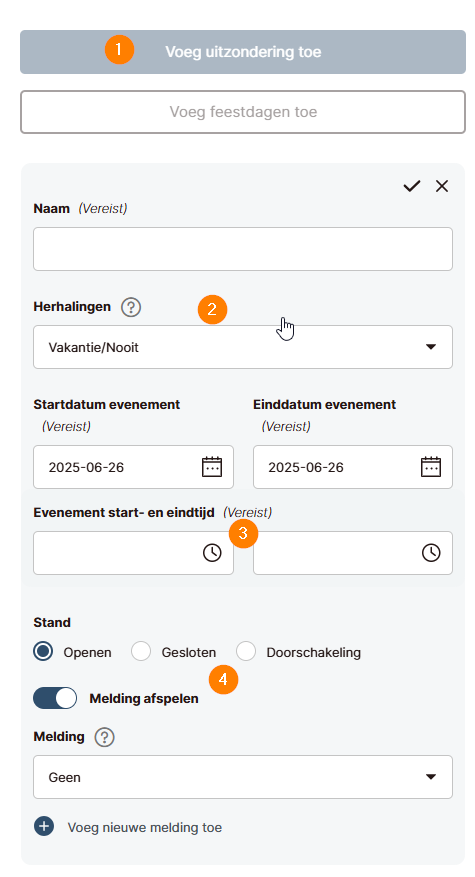475x877 pixels.
Task: Open calendar picker for Einddatum evenement
Action: click(x=431, y=467)
